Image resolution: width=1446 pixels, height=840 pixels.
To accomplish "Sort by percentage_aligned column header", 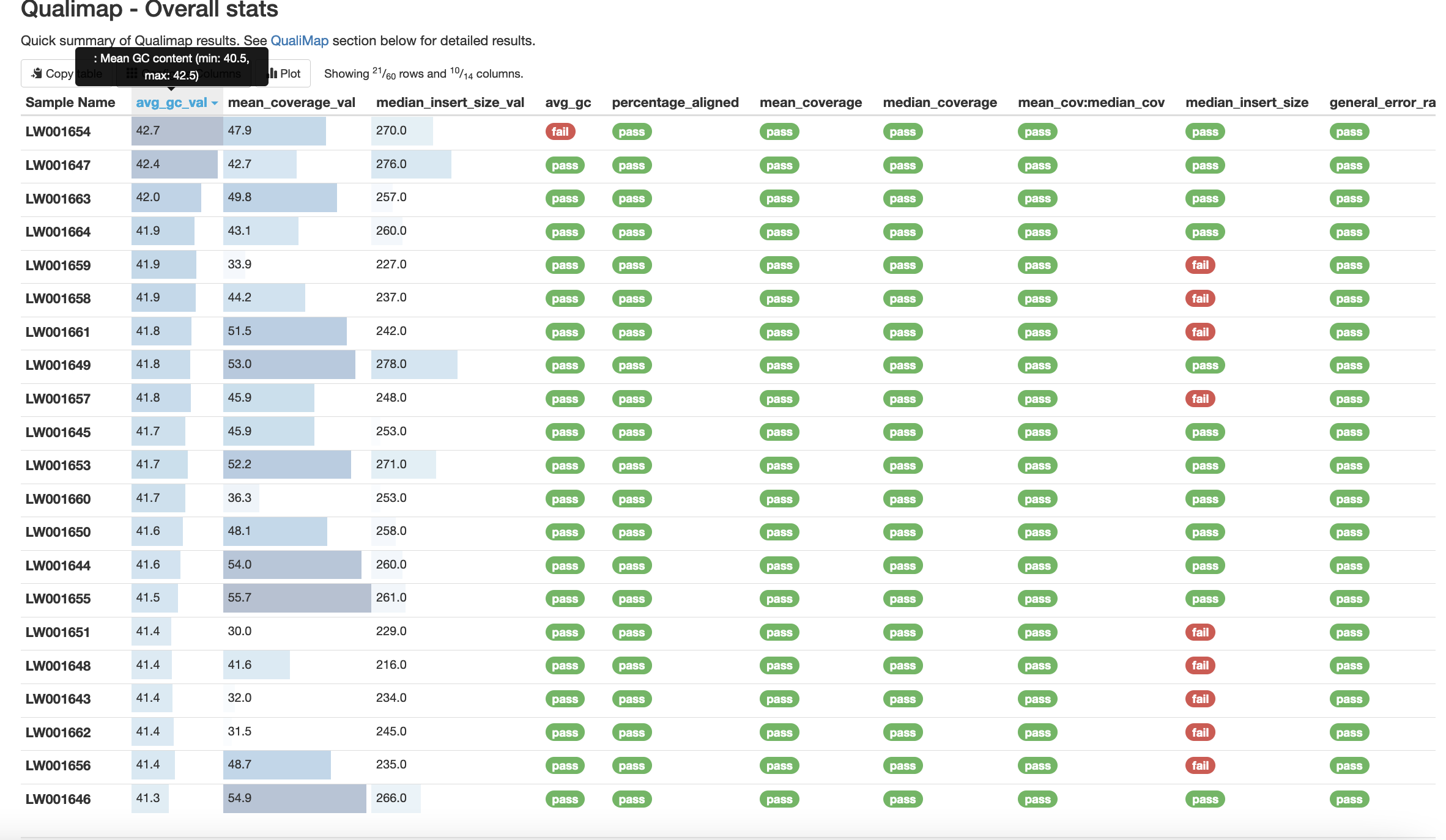I will pos(675,102).
